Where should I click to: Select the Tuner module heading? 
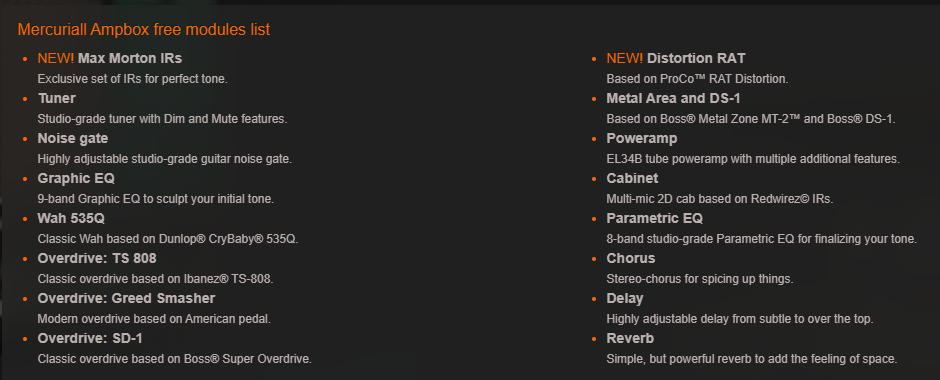pos(56,98)
